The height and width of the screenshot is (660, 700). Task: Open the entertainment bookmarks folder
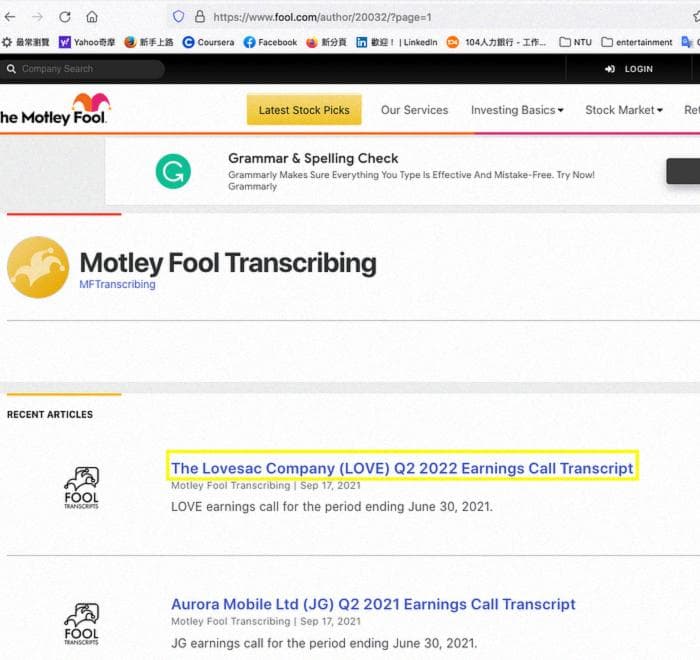click(637, 42)
